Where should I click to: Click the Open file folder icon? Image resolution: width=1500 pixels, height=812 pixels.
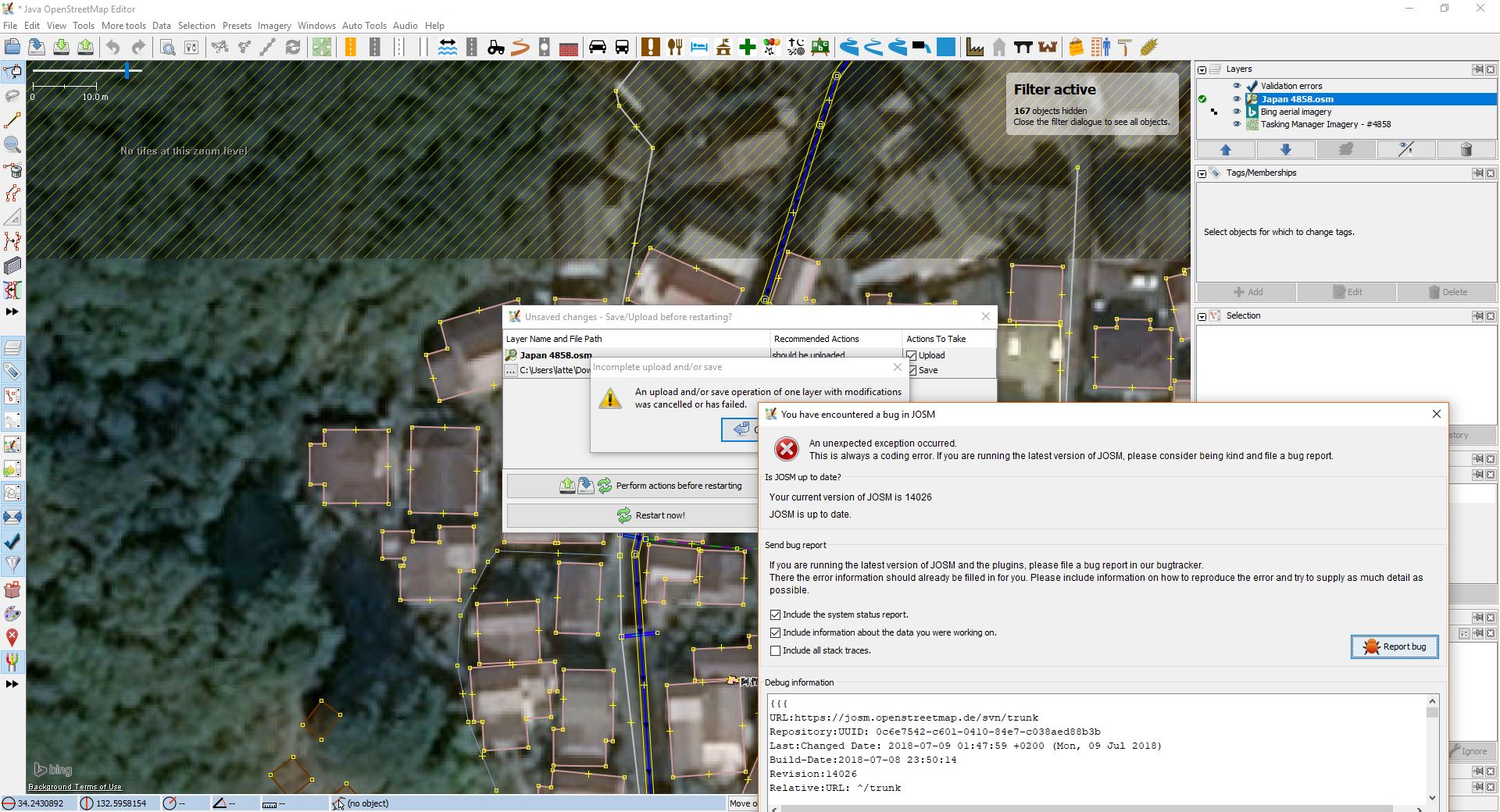(x=12, y=48)
